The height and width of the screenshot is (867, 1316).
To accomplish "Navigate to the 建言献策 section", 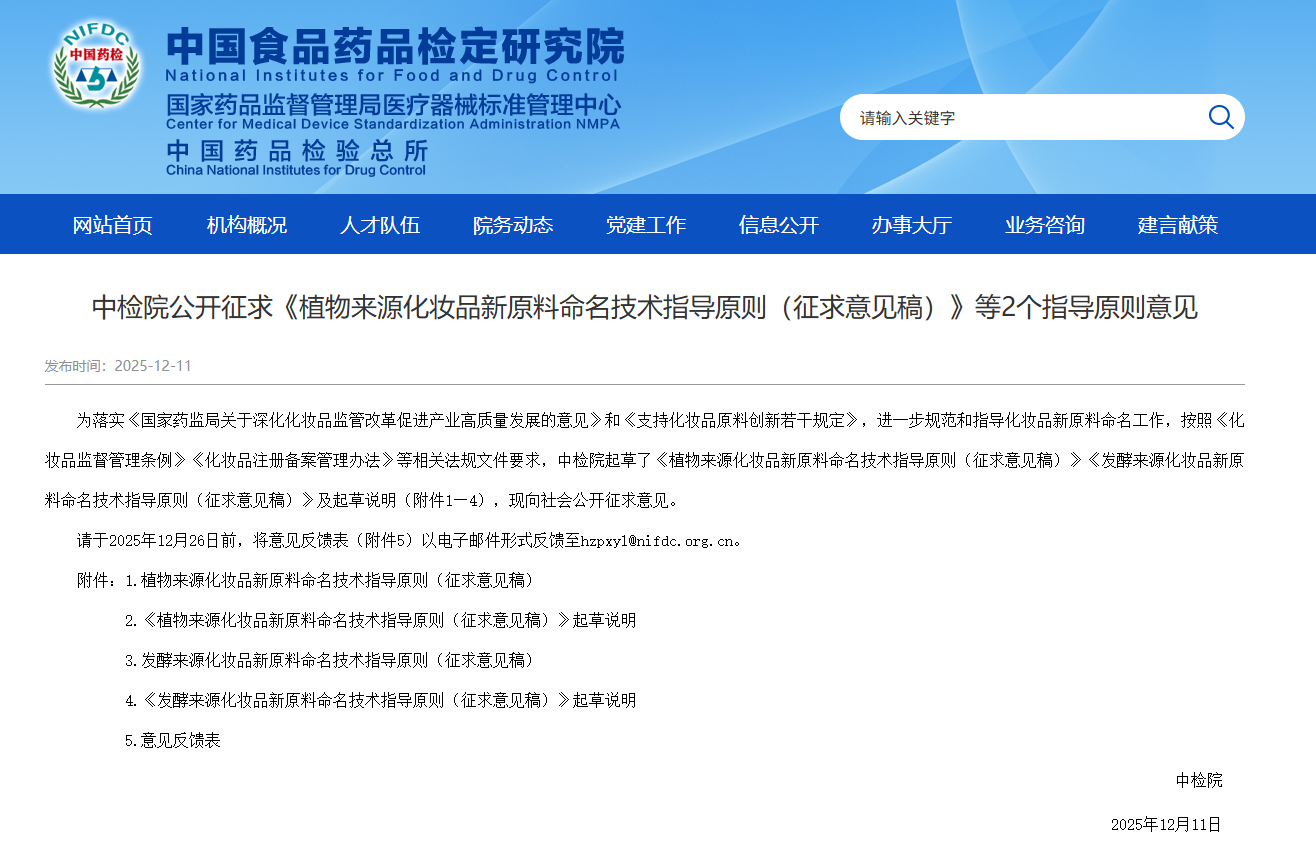I will [x=1177, y=225].
